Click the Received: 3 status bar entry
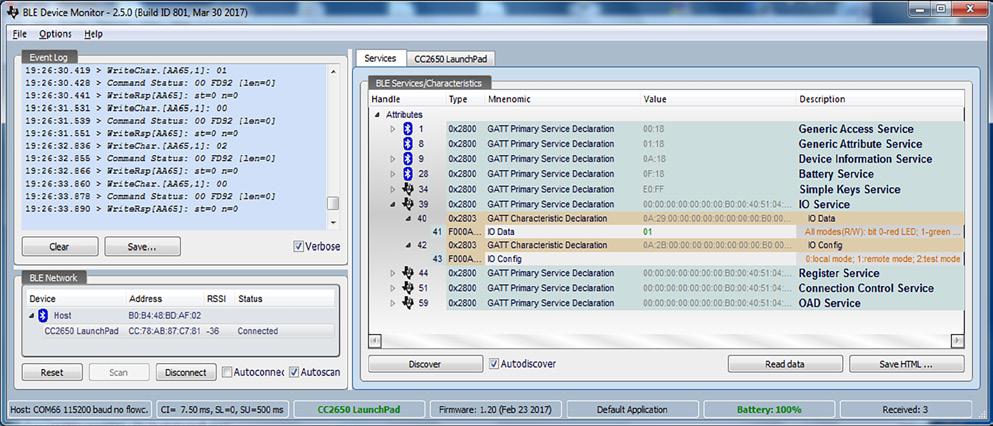 [906, 410]
